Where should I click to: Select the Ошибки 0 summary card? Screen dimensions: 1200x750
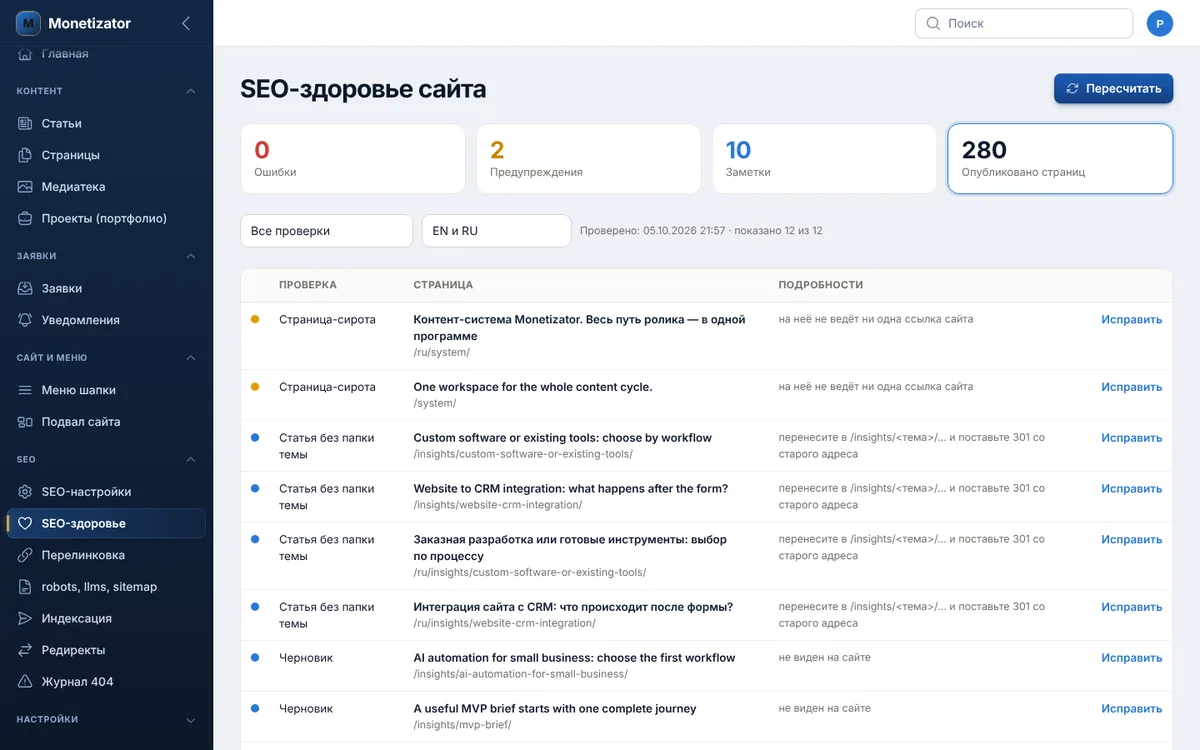(353, 159)
